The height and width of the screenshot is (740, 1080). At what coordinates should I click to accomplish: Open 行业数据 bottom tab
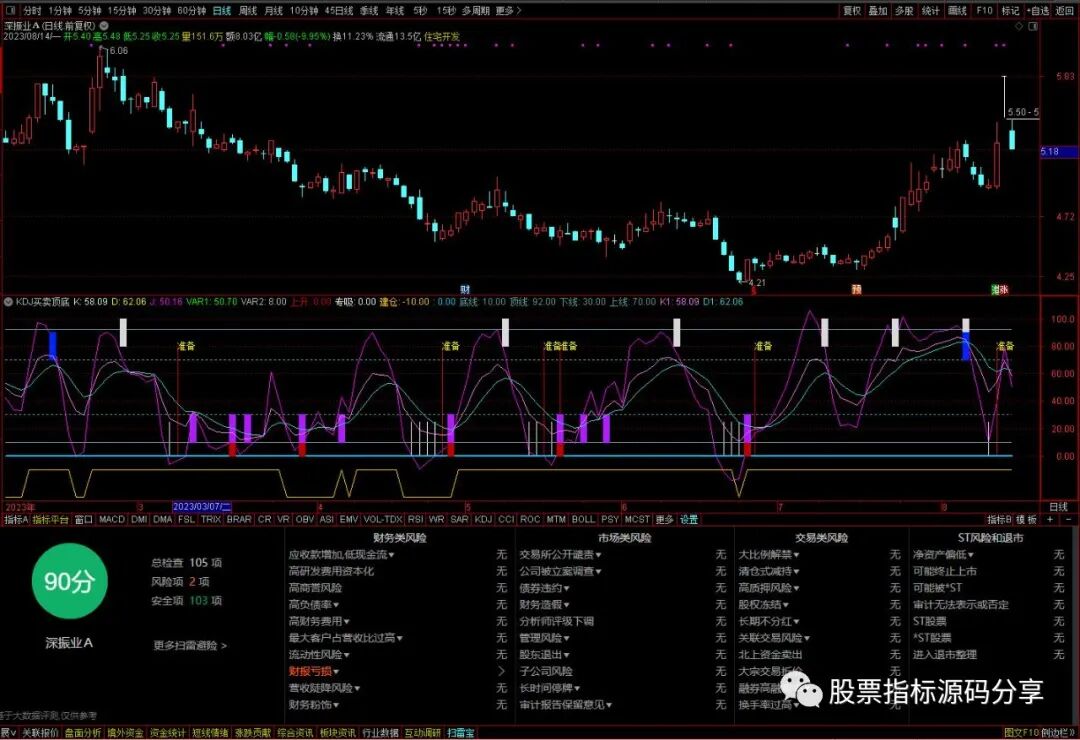[x=380, y=733]
